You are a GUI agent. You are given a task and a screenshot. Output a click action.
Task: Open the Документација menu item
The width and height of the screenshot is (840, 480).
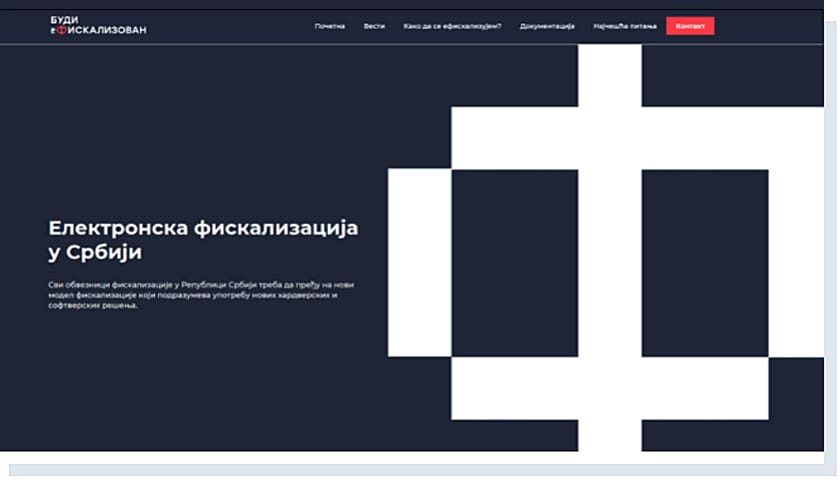tap(547, 26)
